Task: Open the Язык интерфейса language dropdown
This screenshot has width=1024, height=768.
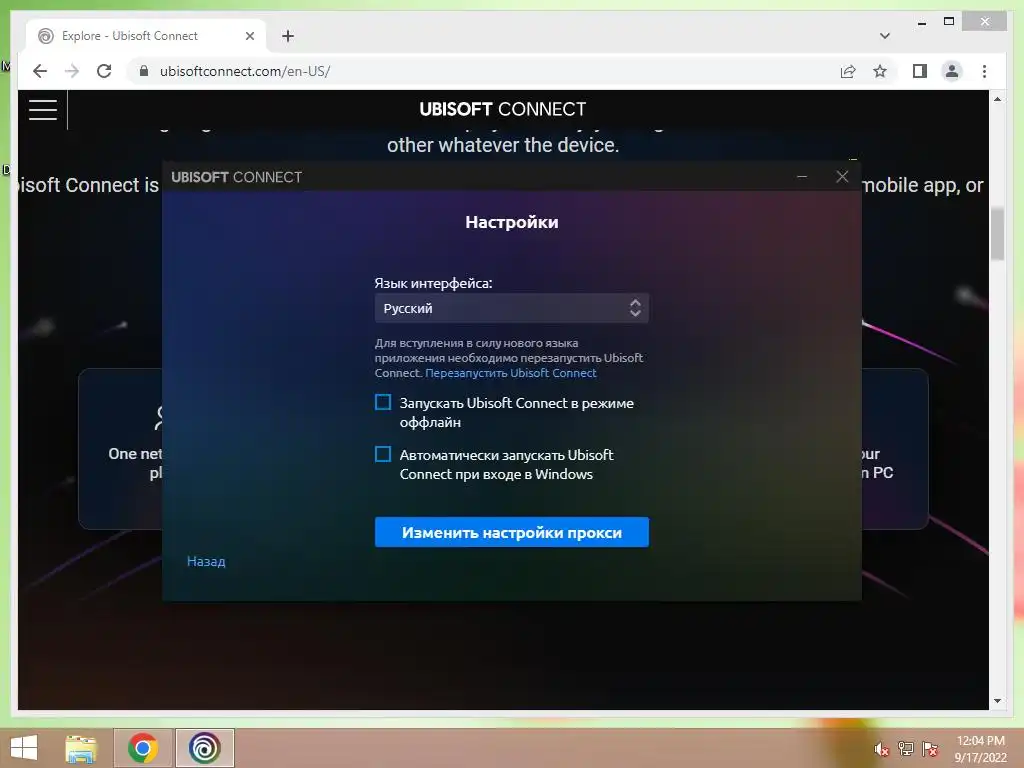Action: (511, 308)
